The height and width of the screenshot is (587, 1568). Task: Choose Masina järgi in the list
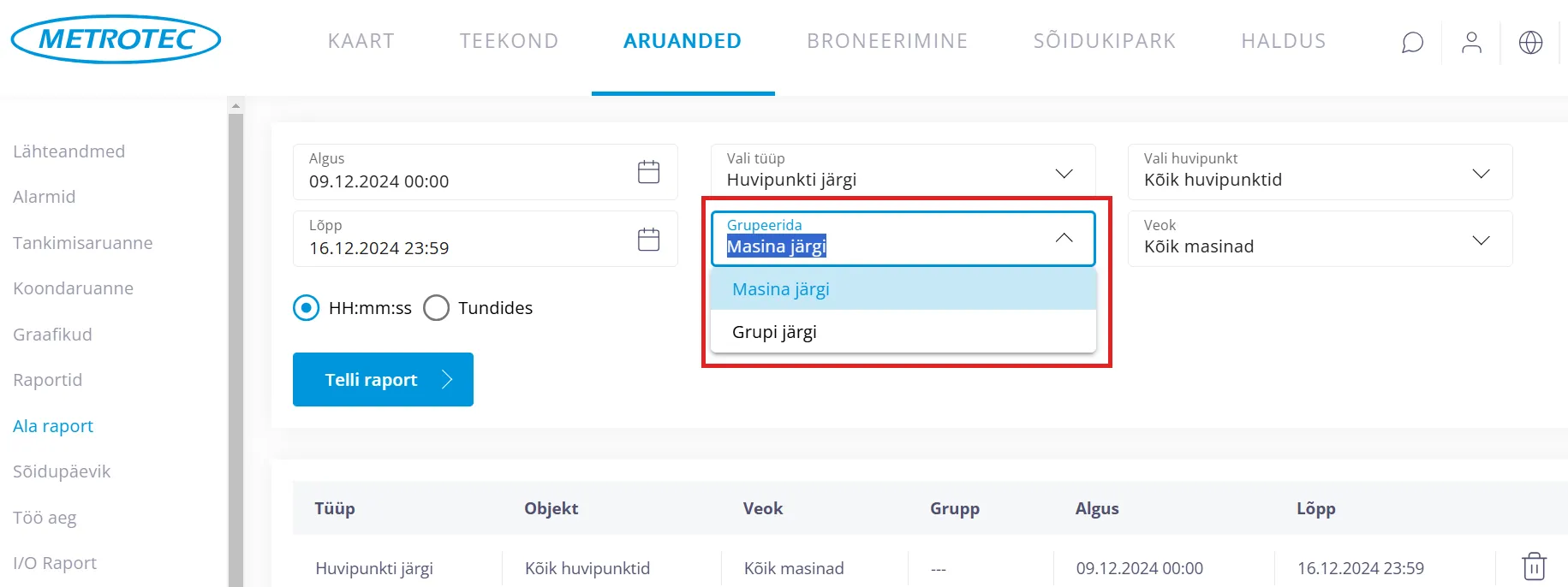[780, 289]
